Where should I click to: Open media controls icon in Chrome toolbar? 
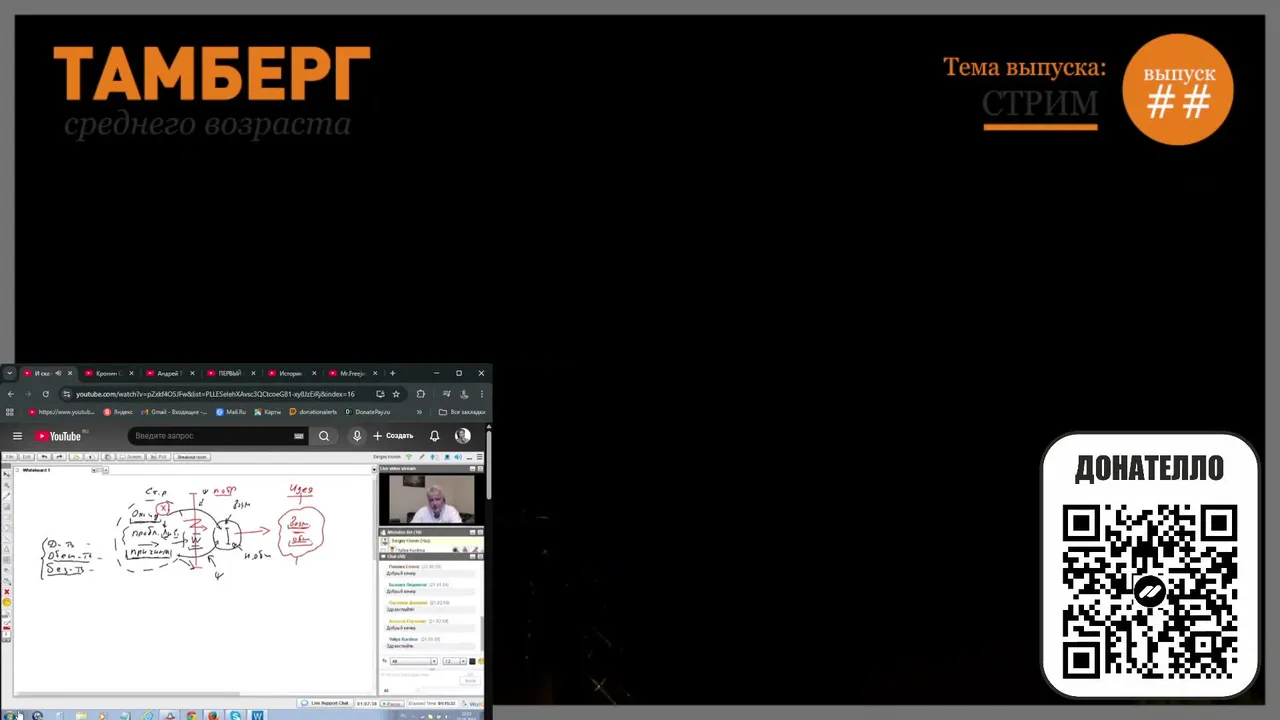point(446,394)
